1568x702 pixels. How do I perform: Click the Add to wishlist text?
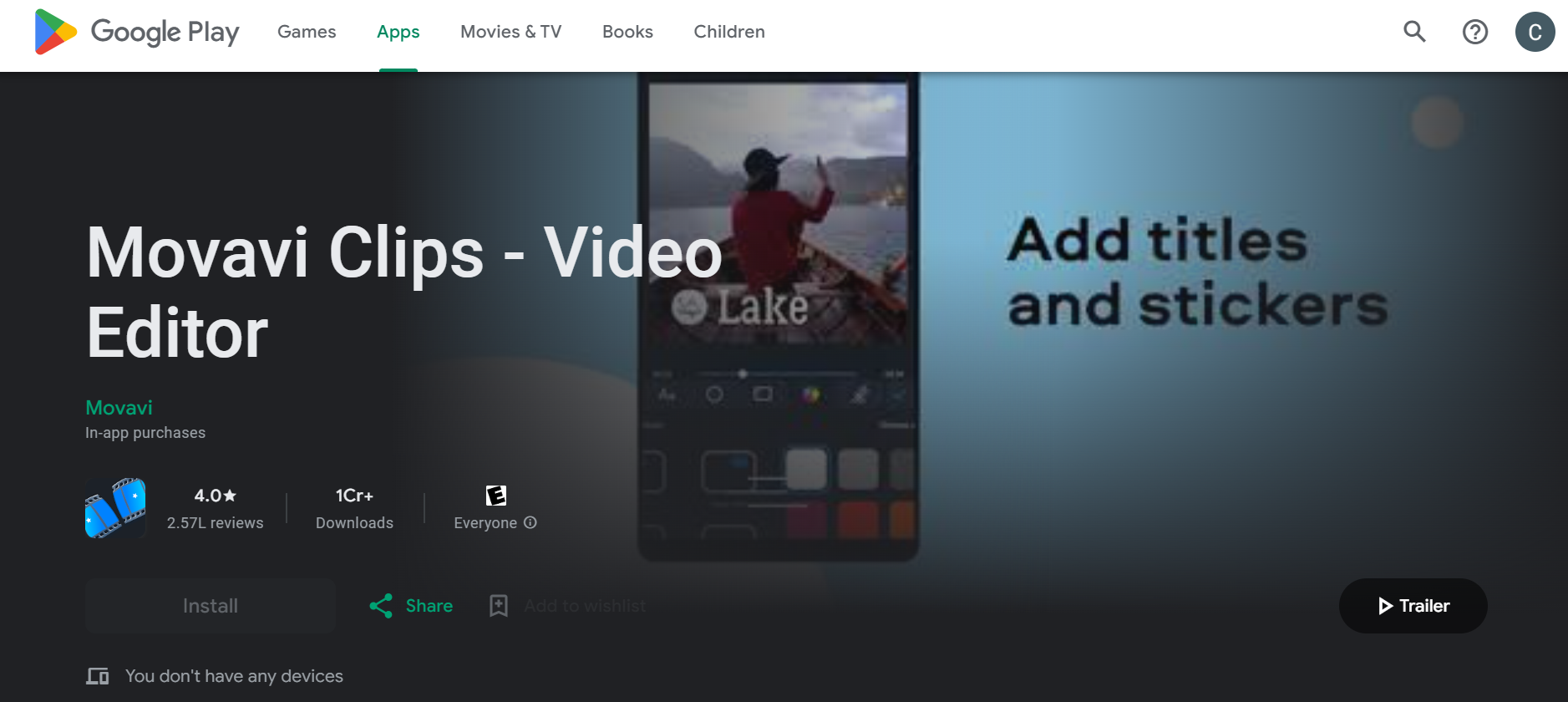(x=585, y=606)
